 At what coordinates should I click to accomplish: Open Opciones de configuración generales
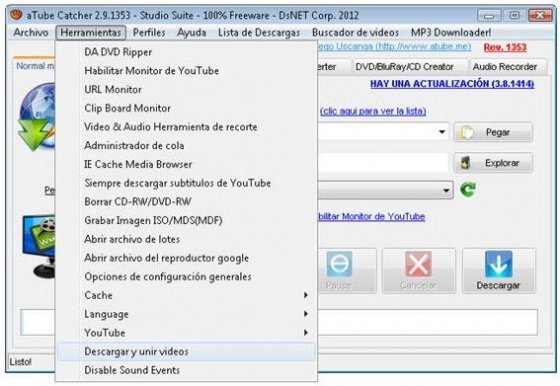click(186, 277)
